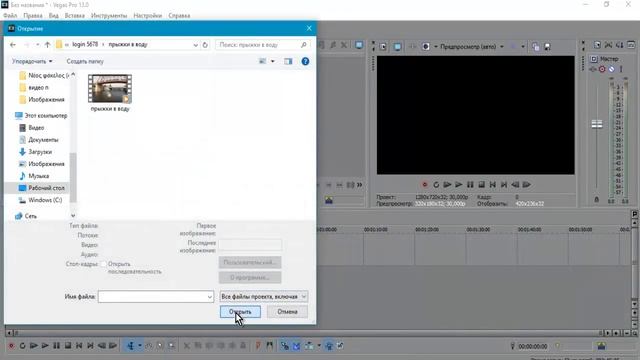
Task: Toggle the preview pane icon
Action: [288, 61]
